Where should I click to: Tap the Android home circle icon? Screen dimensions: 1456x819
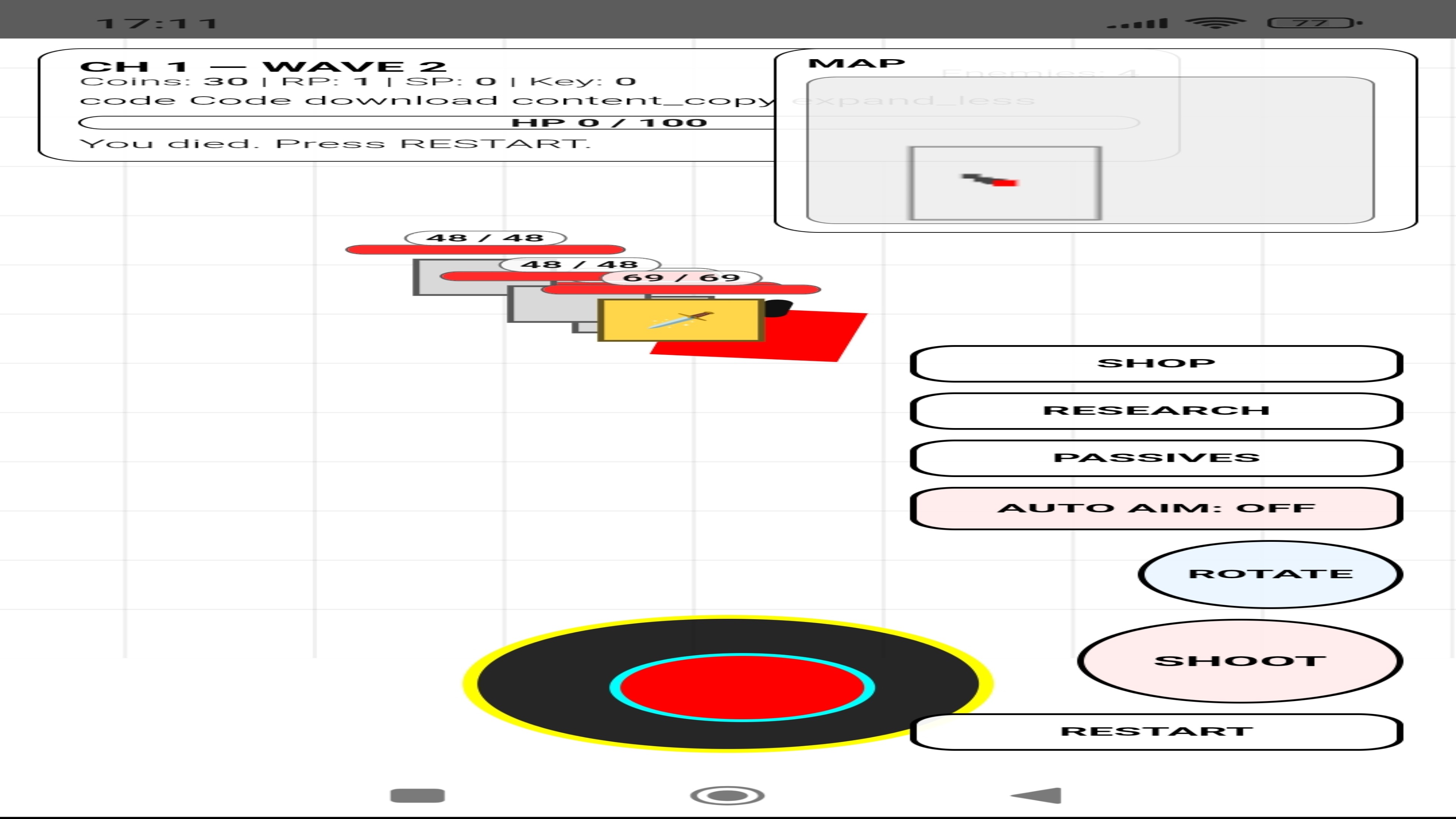727,795
